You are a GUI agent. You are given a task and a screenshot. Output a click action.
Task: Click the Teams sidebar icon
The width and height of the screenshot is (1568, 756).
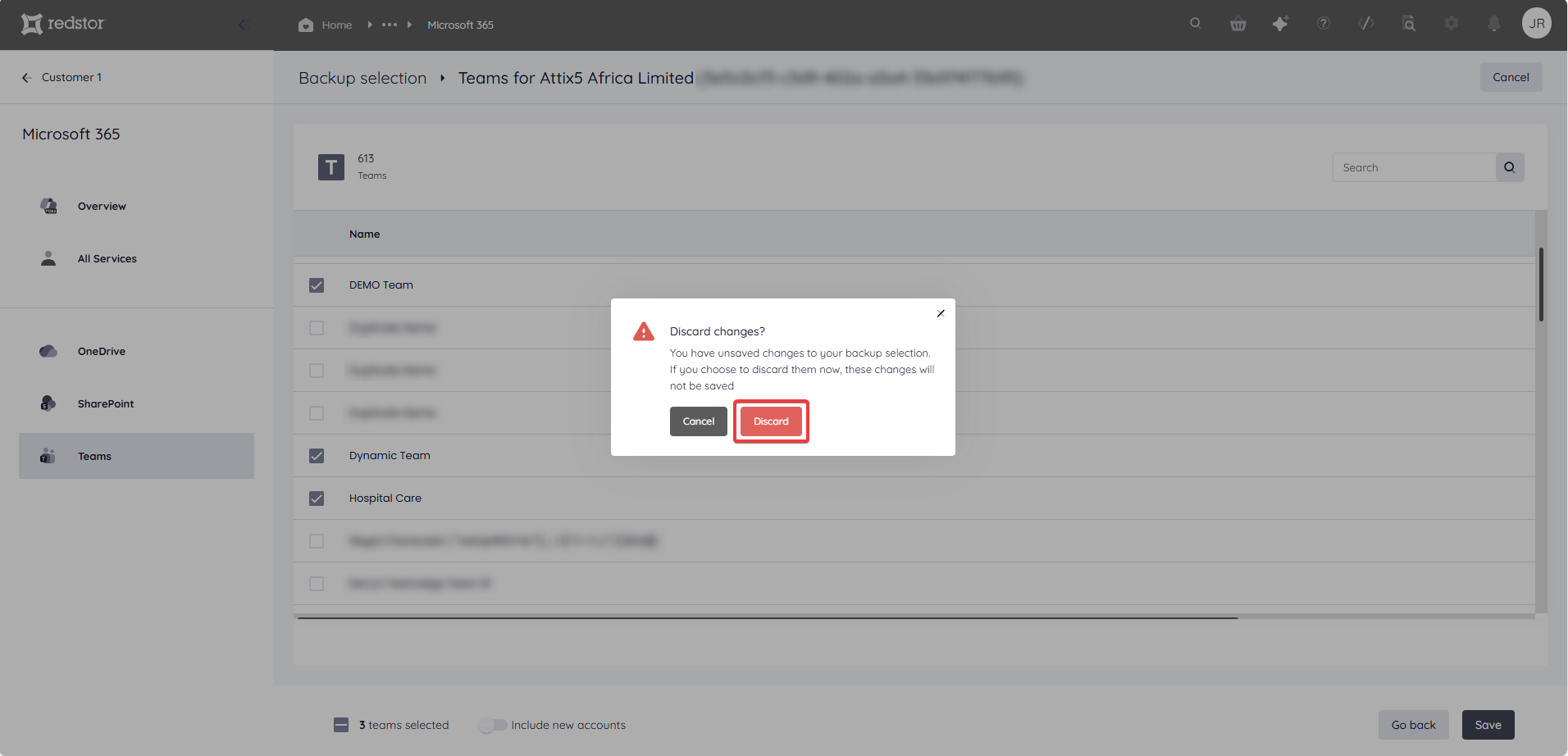tap(48, 456)
